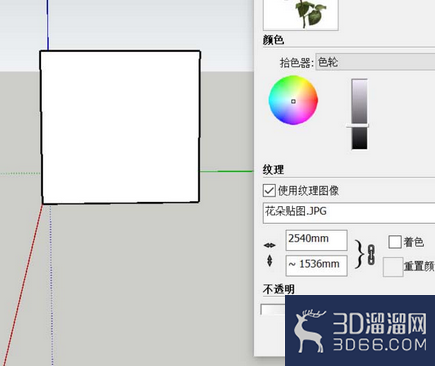The width and height of the screenshot is (435, 366).
Task: Click the 颜色 section heading
Action: (x=273, y=40)
